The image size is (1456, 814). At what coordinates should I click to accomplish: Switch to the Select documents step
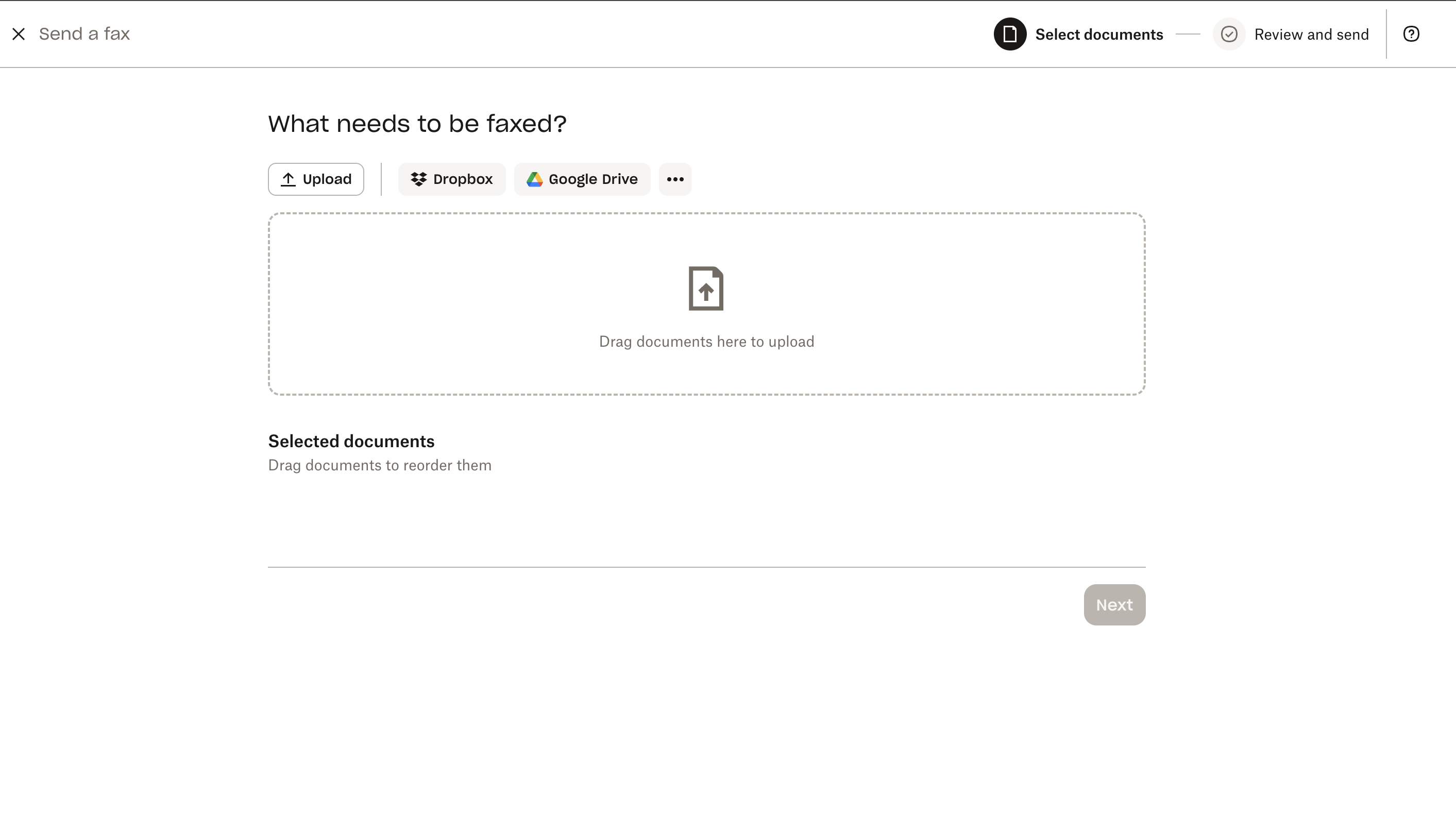click(1099, 34)
